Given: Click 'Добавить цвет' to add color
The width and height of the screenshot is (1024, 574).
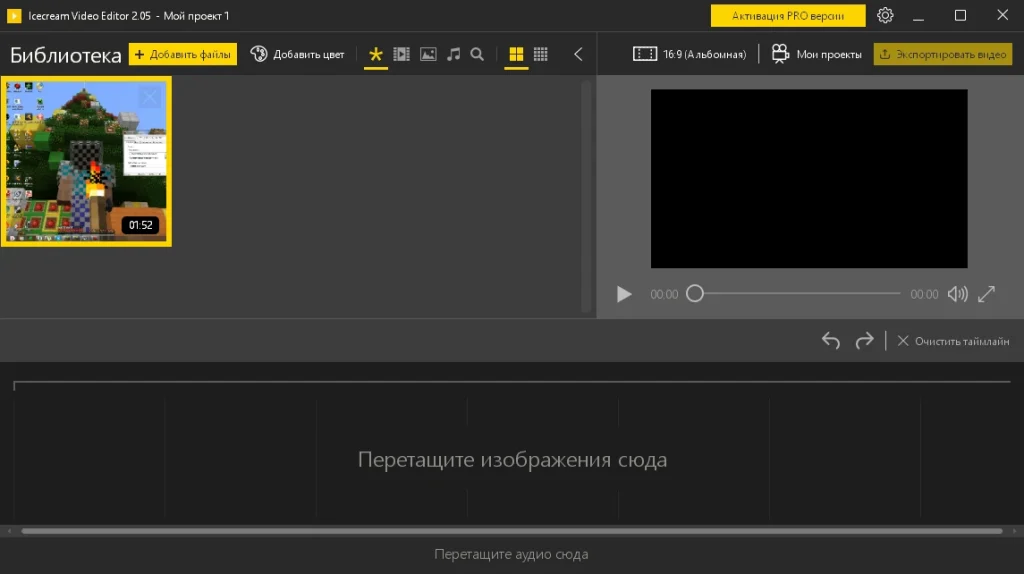Looking at the screenshot, I should [297, 54].
